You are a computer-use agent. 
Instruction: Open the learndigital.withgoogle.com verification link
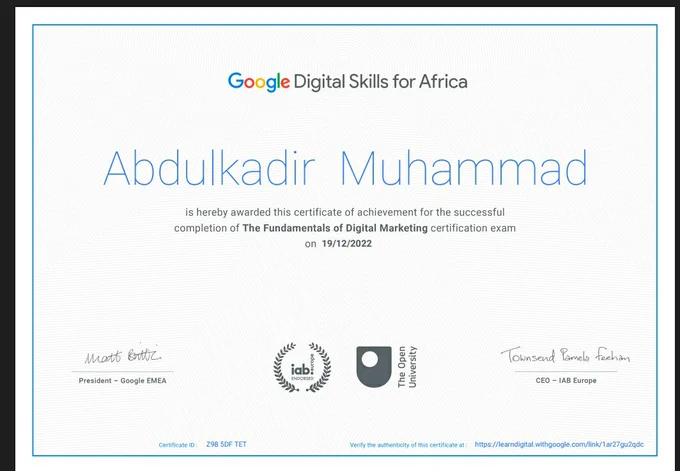pyautogui.click(x=559, y=445)
